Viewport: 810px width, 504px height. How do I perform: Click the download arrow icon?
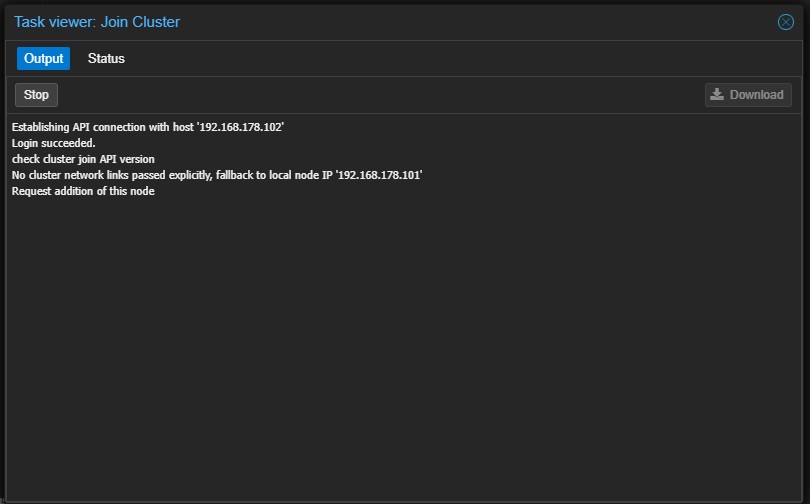pyautogui.click(x=716, y=94)
